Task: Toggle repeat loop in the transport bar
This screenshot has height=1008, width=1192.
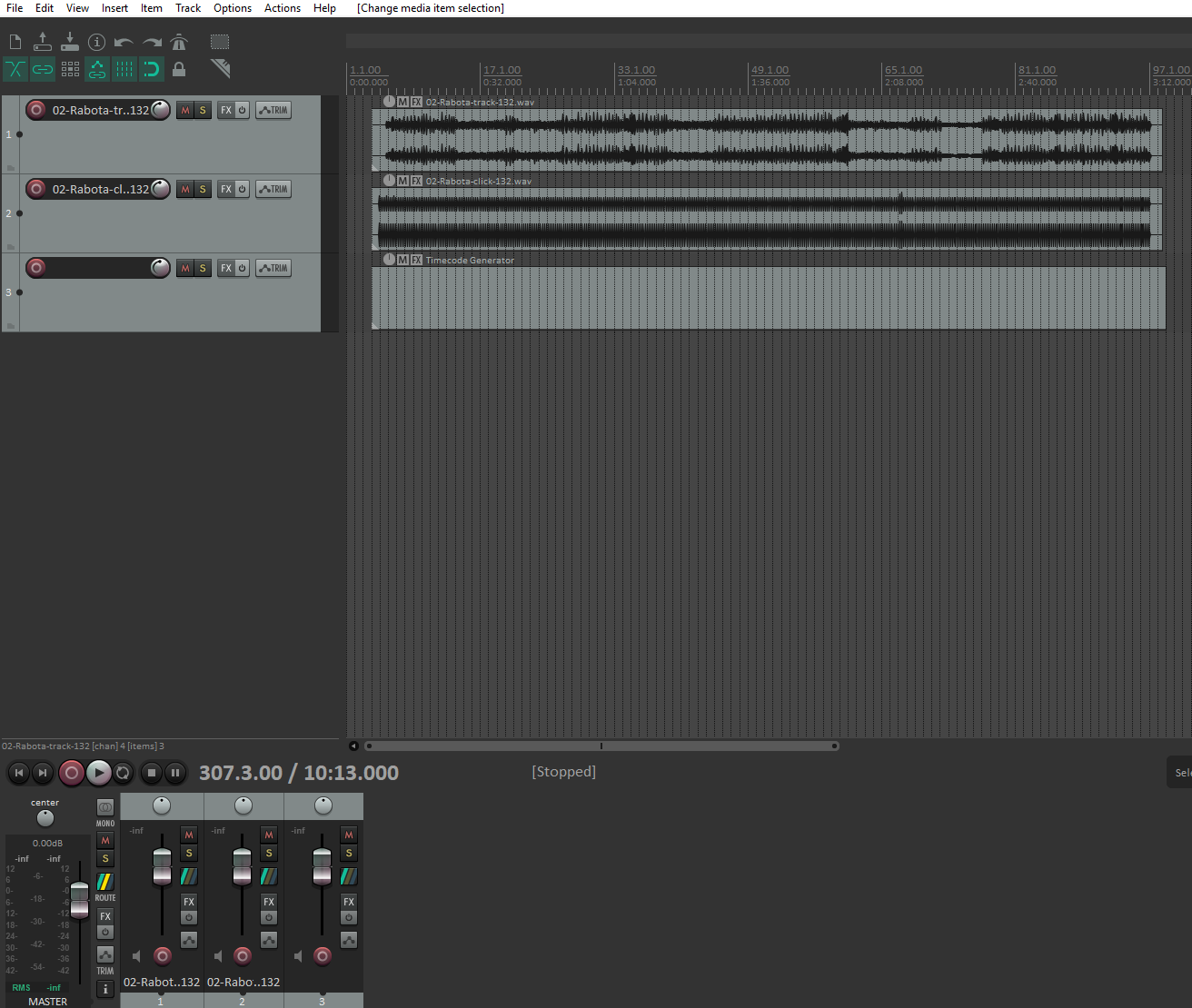Action: point(123,773)
